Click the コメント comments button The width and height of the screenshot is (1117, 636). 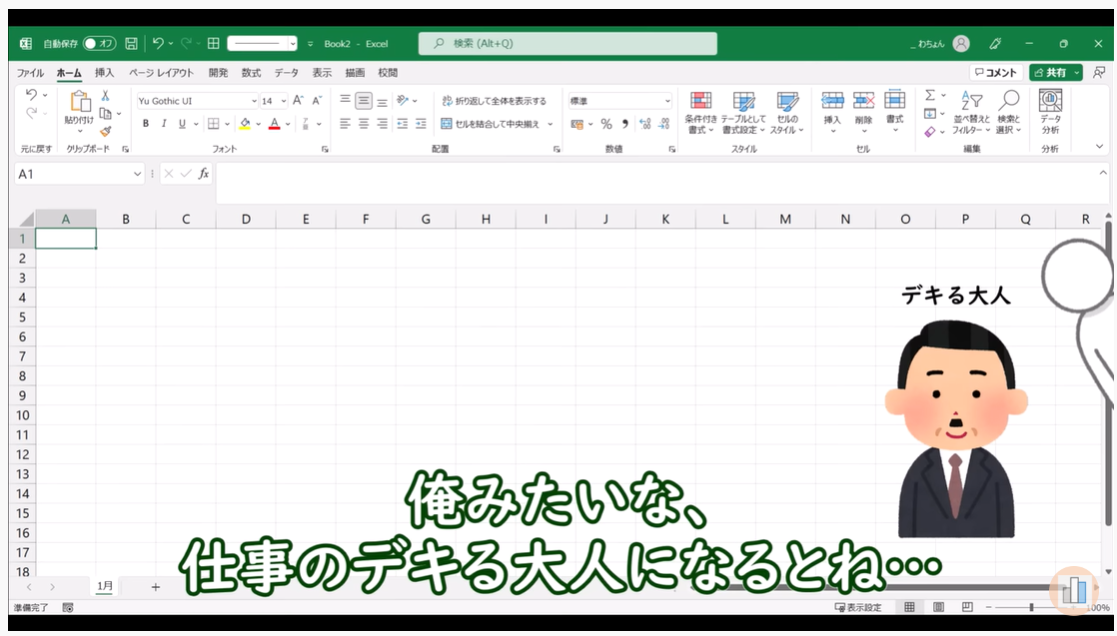pos(995,73)
